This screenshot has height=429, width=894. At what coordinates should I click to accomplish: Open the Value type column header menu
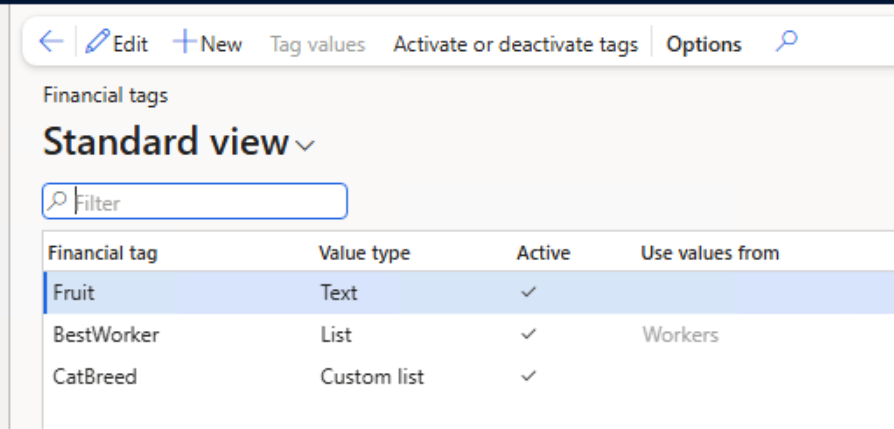click(364, 253)
